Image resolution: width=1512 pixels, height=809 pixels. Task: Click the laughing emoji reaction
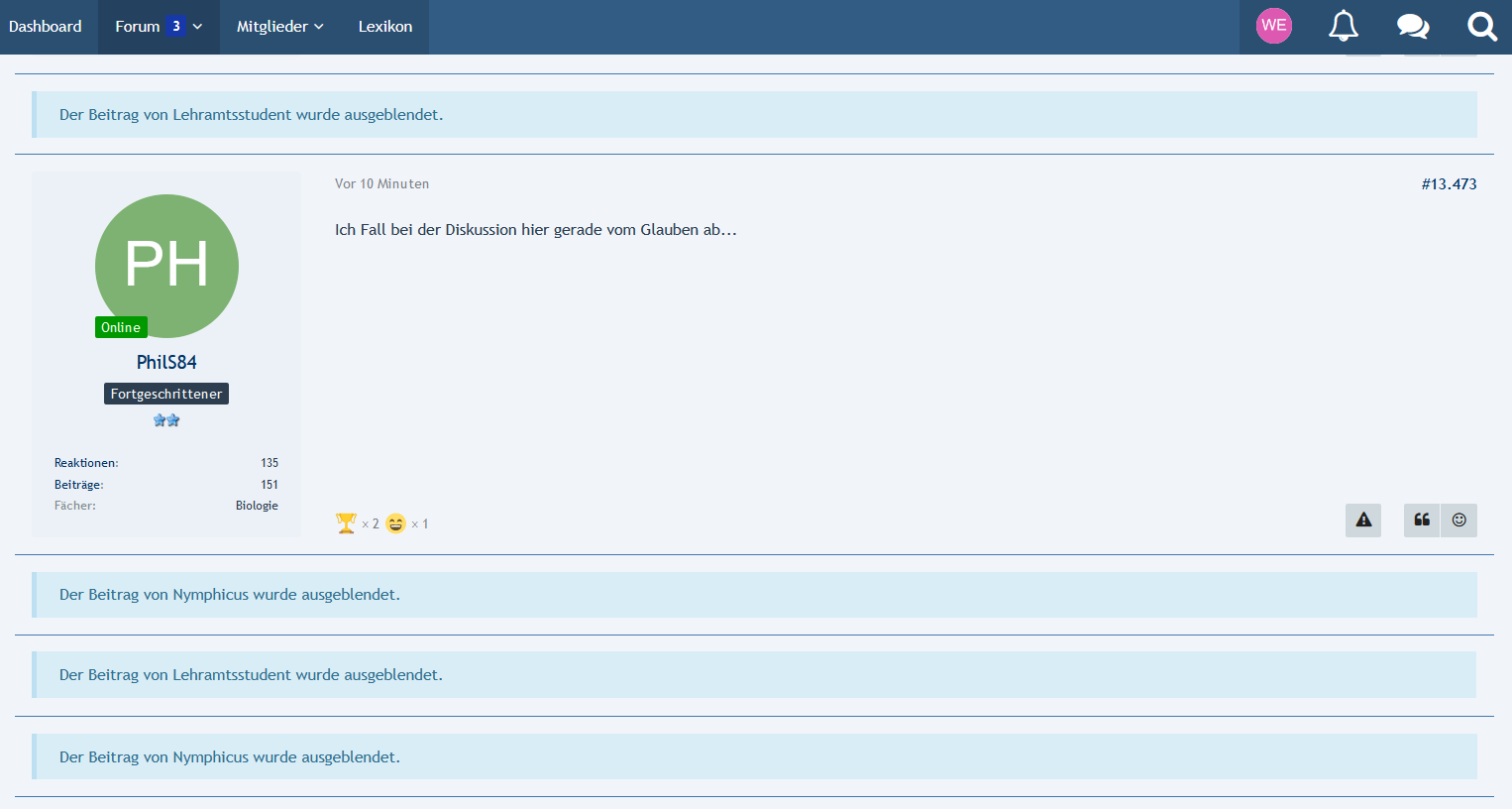[x=396, y=523]
